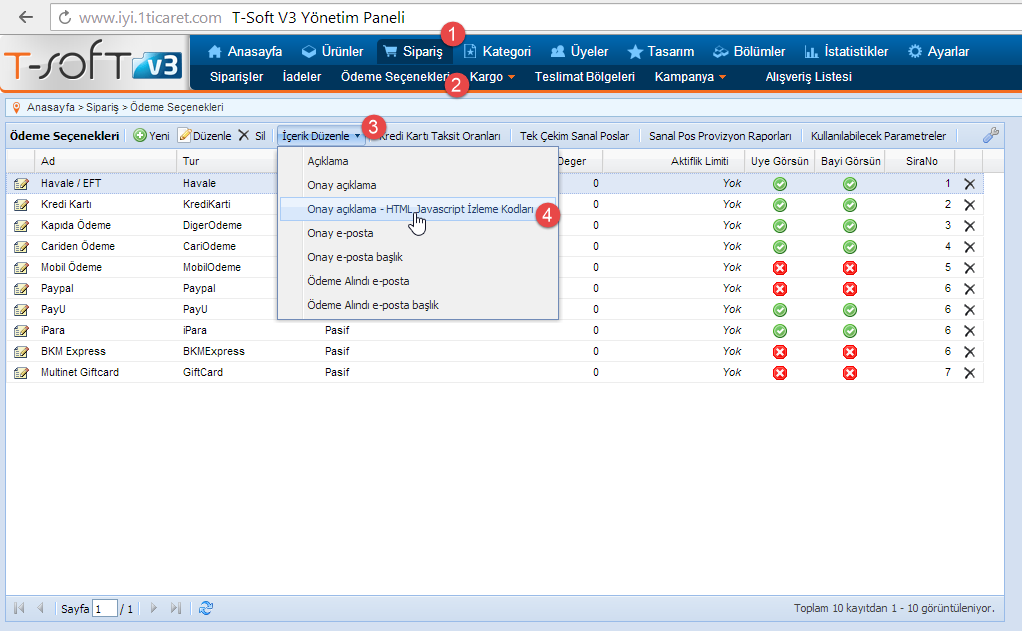This screenshot has height=631, width=1022.
Task: Delete the Kapıda Ödeme row with X
Action: tap(969, 226)
